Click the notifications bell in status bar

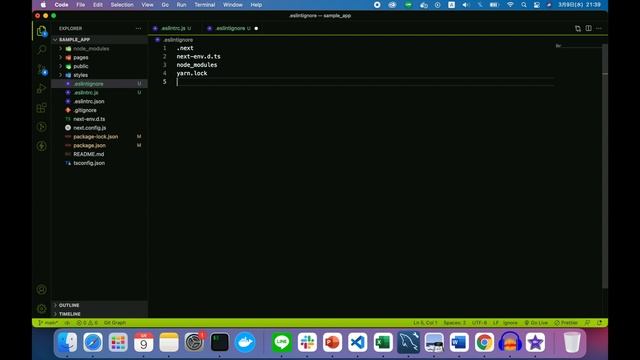[x=599, y=323]
